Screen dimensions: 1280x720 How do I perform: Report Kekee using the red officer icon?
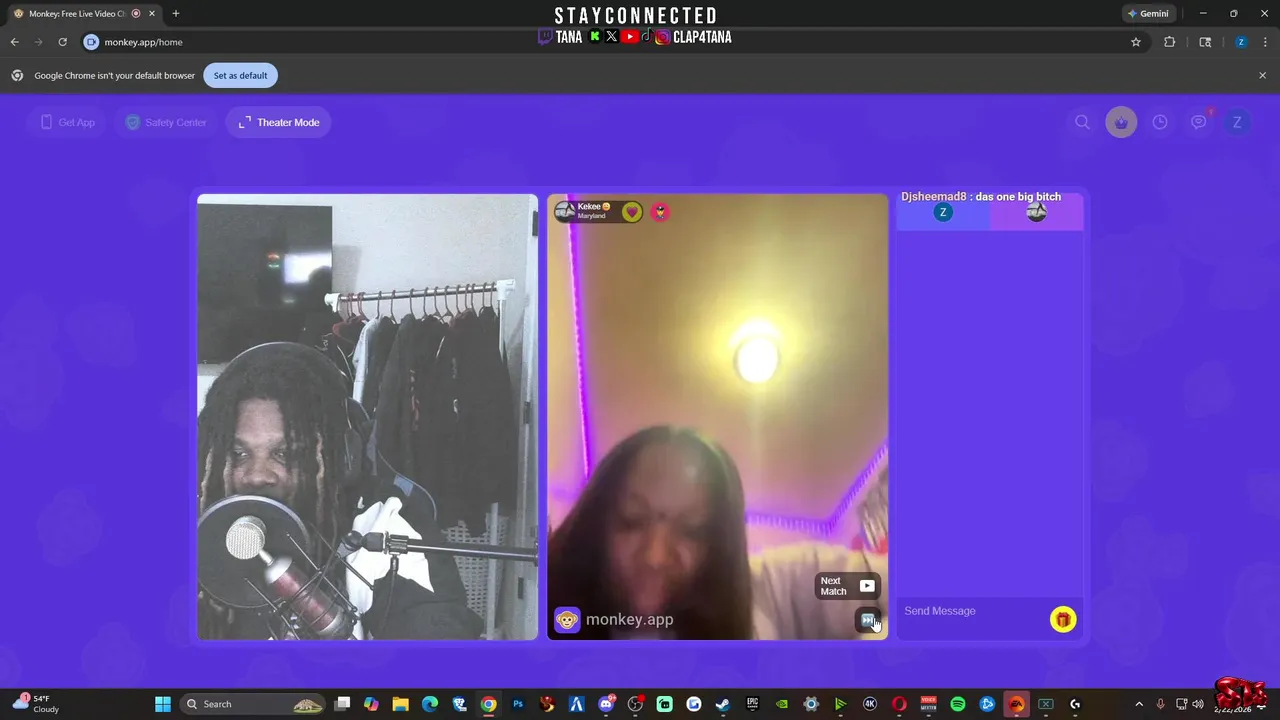click(x=660, y=212)
